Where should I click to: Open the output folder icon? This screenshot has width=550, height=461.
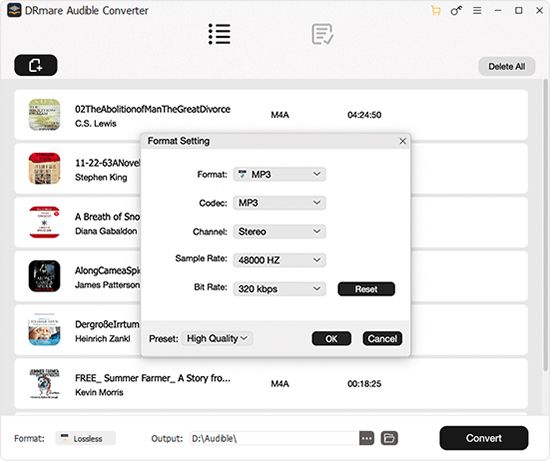click(389, 438)
